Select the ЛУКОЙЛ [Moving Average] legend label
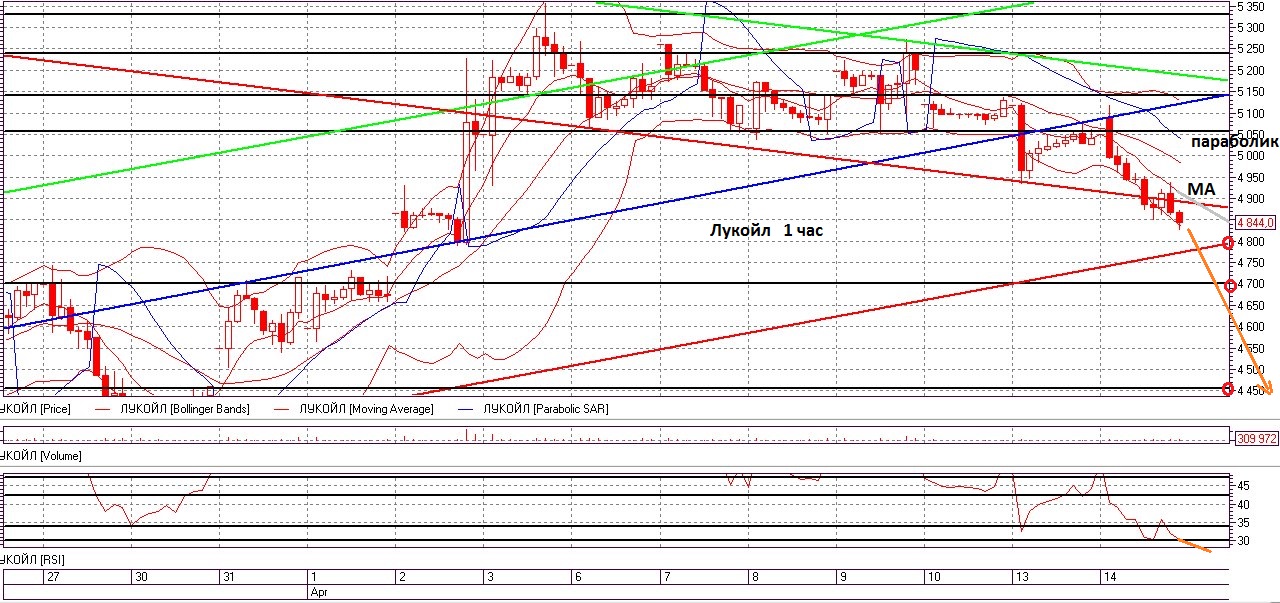This screenshot has height=603, width=1280. (369, 409)
